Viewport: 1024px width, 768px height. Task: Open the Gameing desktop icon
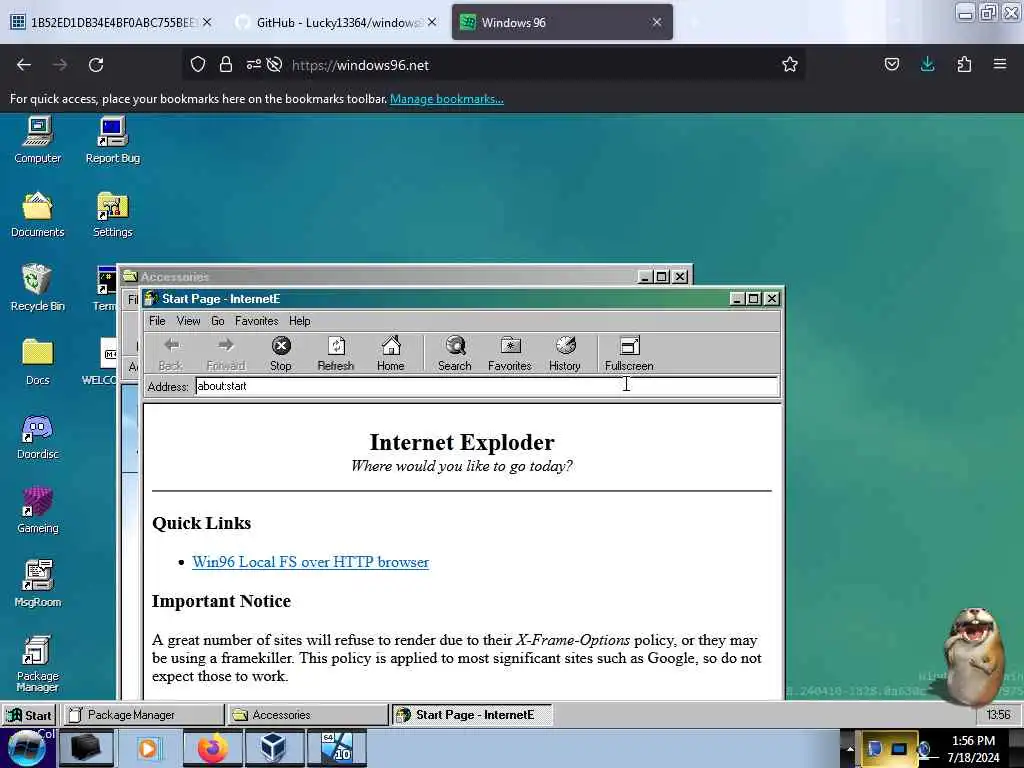[37, 511]
